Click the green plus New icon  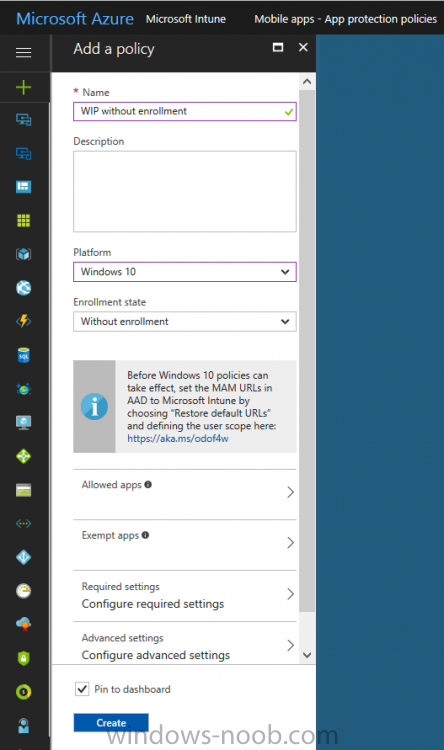coord(23,88)
